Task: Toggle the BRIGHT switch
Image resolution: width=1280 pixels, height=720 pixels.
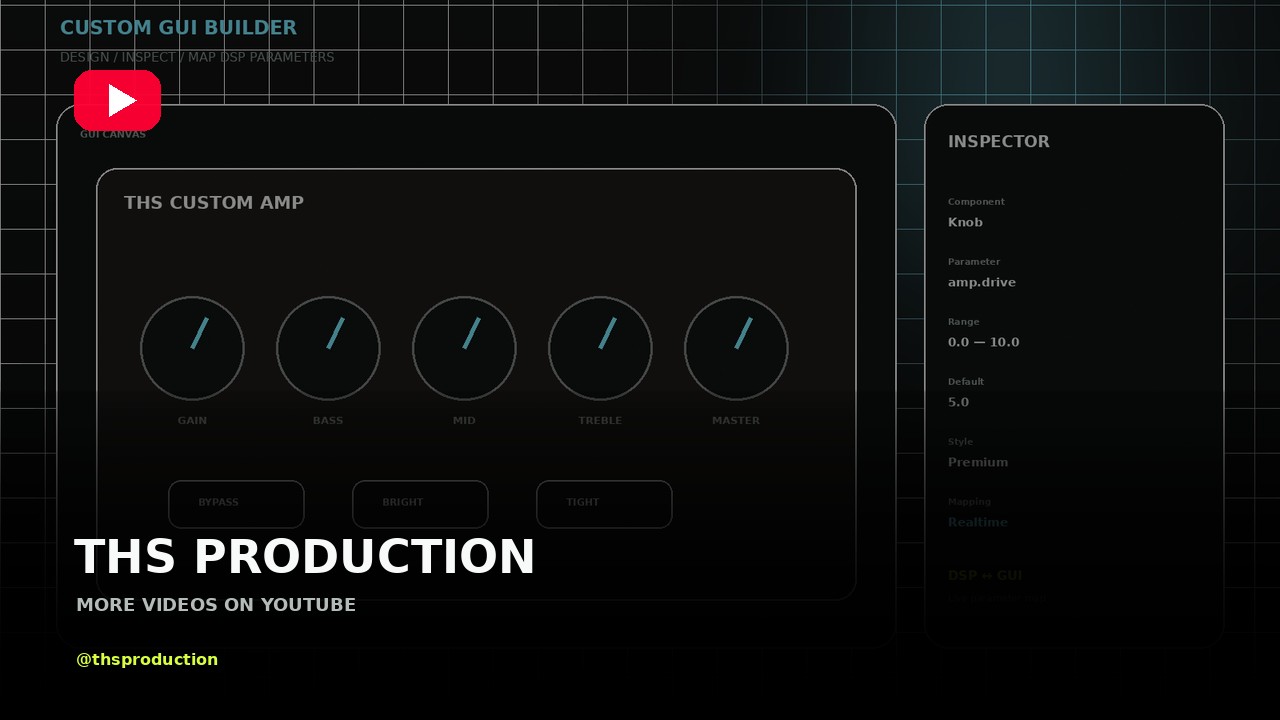Action: pos(420,504)
